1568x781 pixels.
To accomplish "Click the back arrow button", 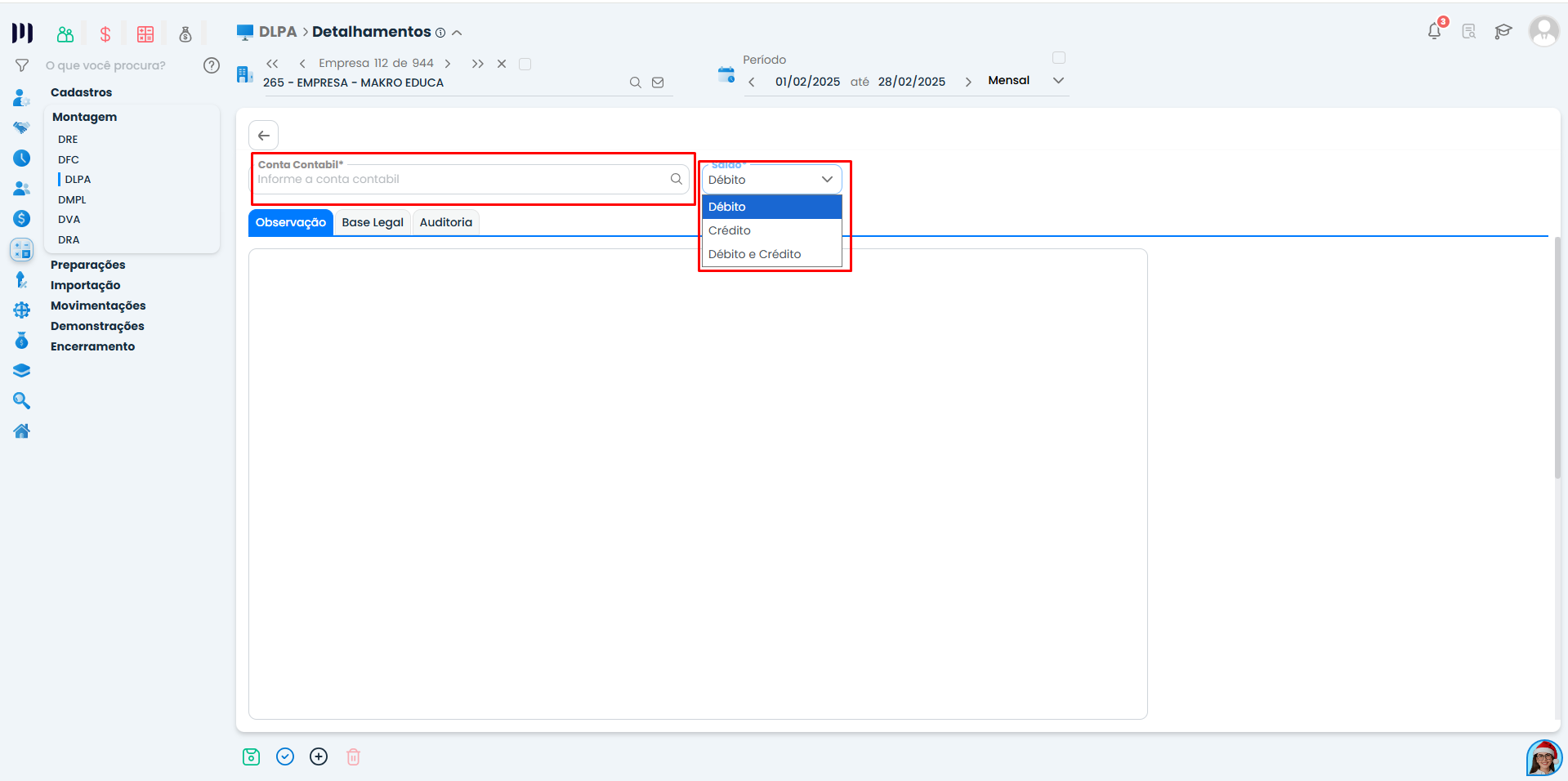I will tap(263, 136).
